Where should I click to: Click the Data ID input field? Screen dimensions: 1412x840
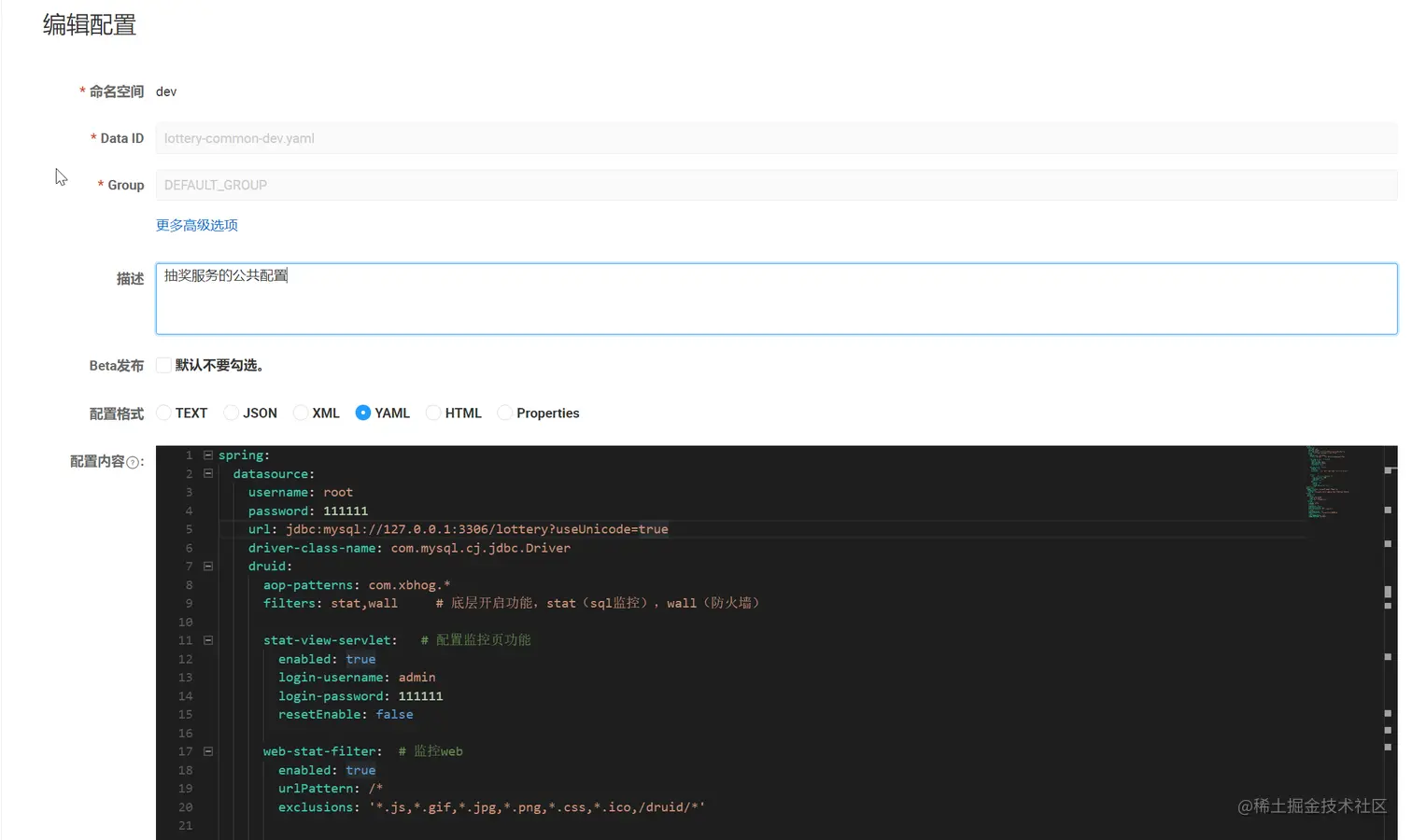coord(776,138)
